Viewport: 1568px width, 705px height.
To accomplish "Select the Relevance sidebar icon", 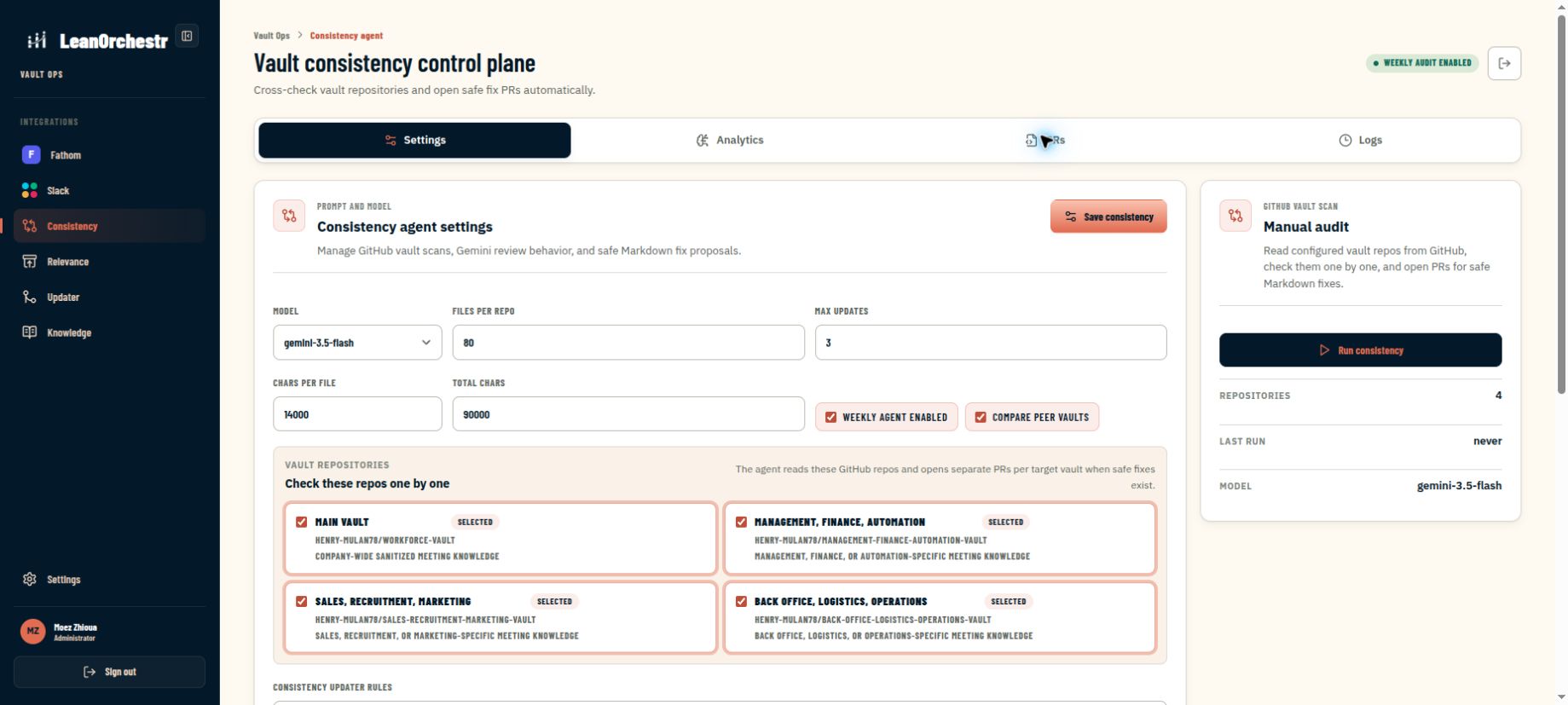I will coord(30,262).
